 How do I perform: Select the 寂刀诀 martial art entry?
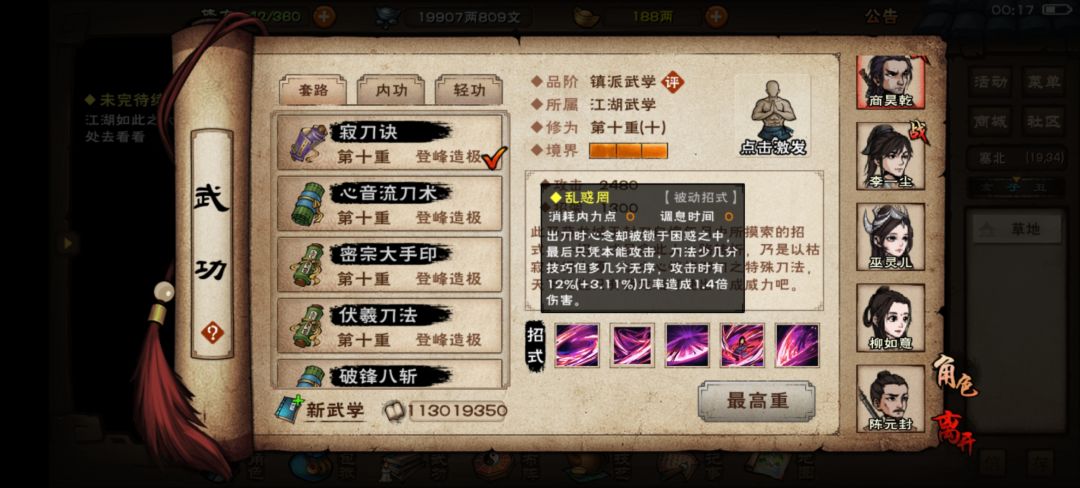390,142
